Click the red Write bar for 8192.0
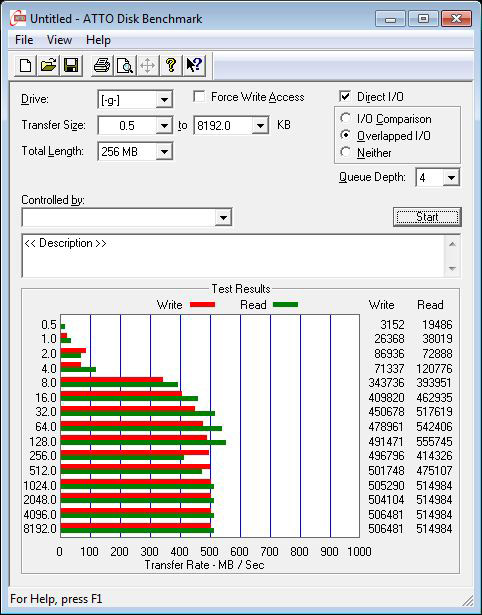482x615 pixels. (136, 526)
